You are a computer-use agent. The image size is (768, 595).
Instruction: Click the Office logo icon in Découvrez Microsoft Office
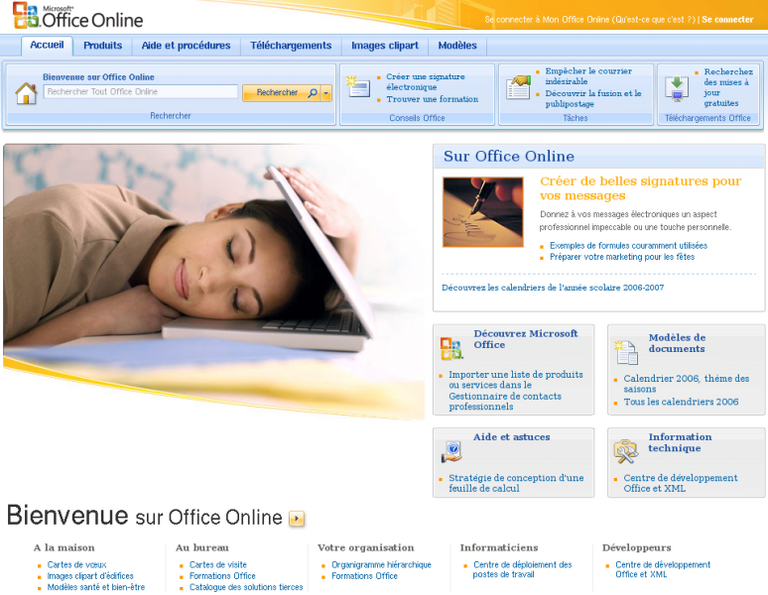(451, 348)
